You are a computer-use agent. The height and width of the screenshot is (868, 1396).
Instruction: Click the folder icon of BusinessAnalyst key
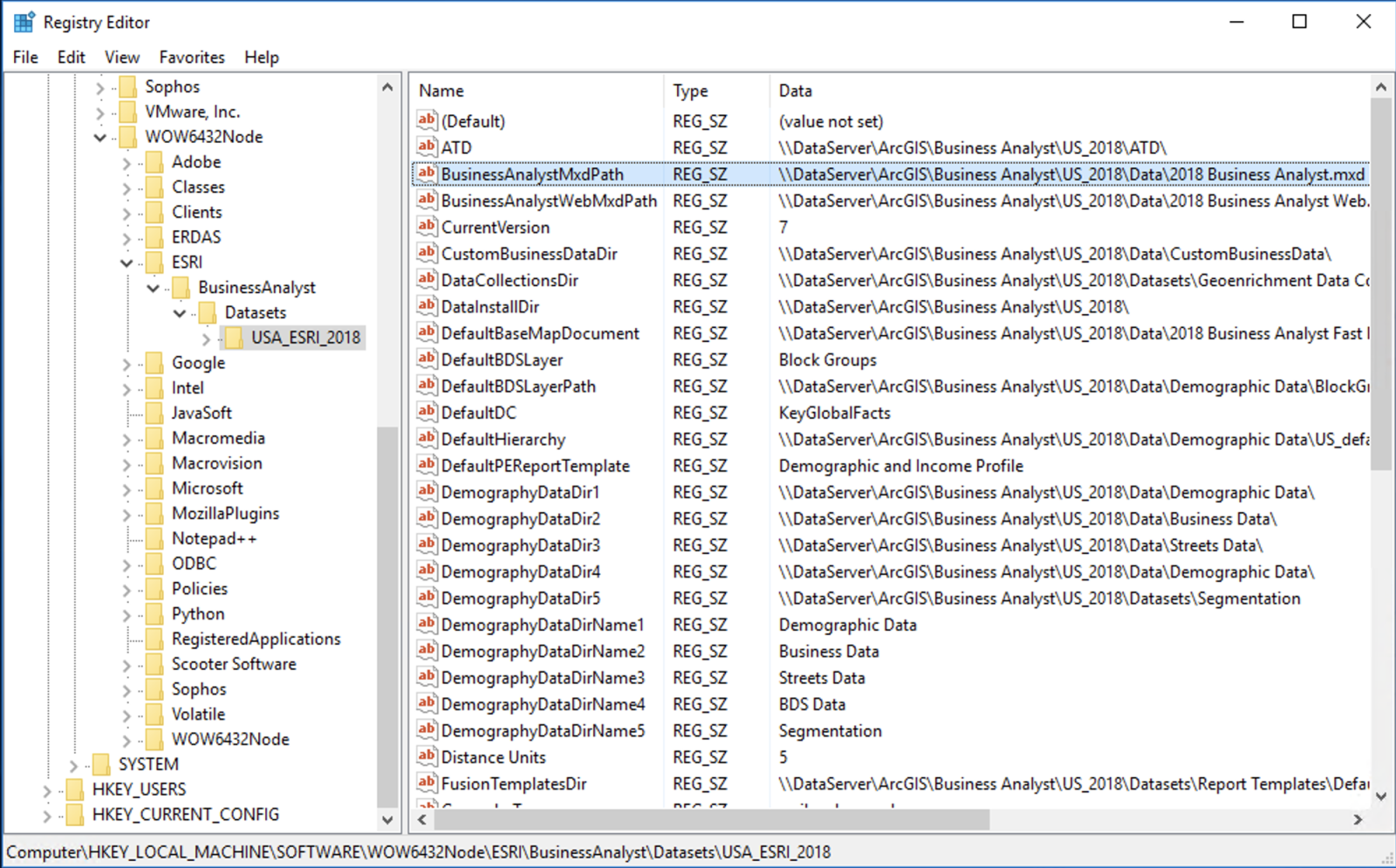point(181,287)
